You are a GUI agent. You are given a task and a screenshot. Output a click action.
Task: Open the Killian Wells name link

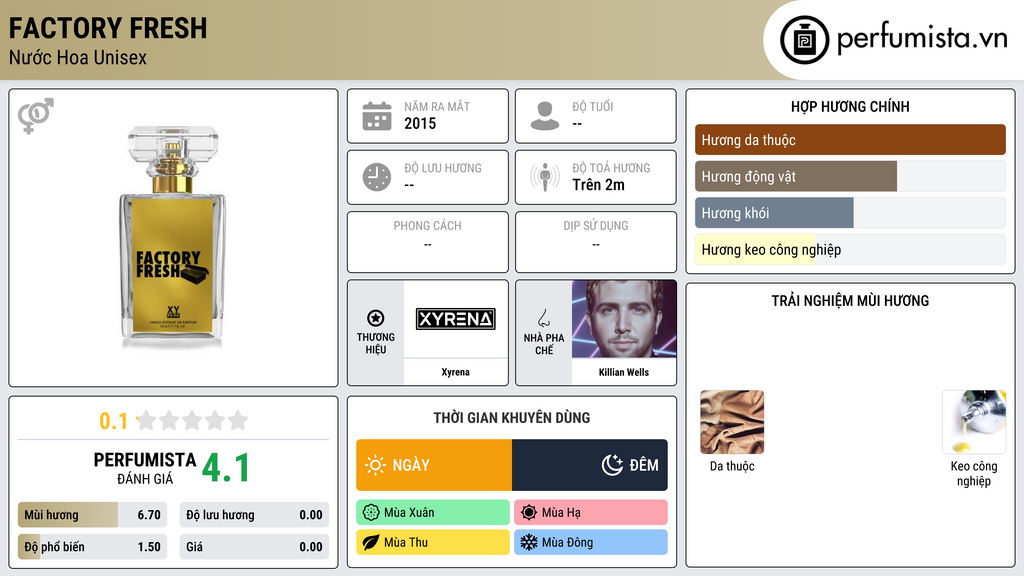coord(624,372)
